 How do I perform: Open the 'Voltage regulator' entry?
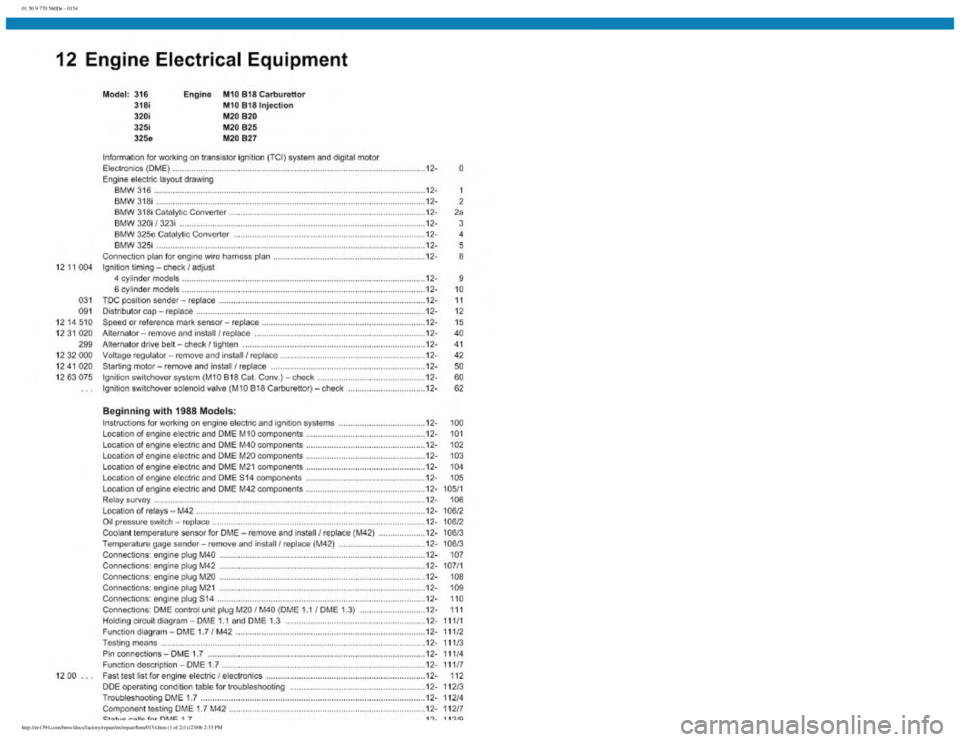pyautogui.click(x=283, y=356)
